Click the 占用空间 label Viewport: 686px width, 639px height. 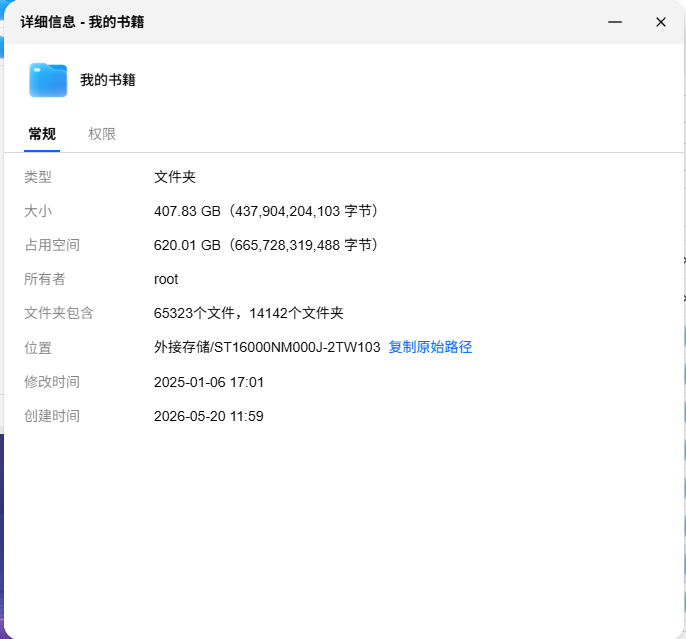(52, 245)
